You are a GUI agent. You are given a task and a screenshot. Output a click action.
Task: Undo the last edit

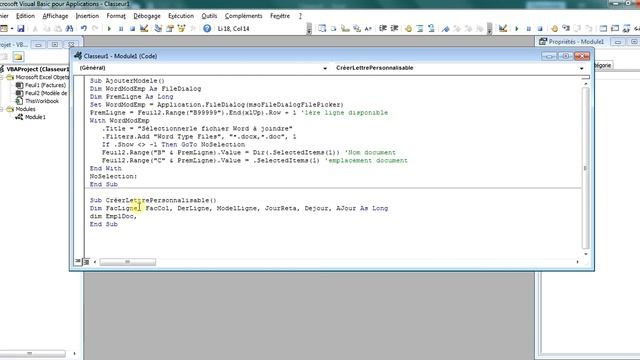click(x=84, y=29)
